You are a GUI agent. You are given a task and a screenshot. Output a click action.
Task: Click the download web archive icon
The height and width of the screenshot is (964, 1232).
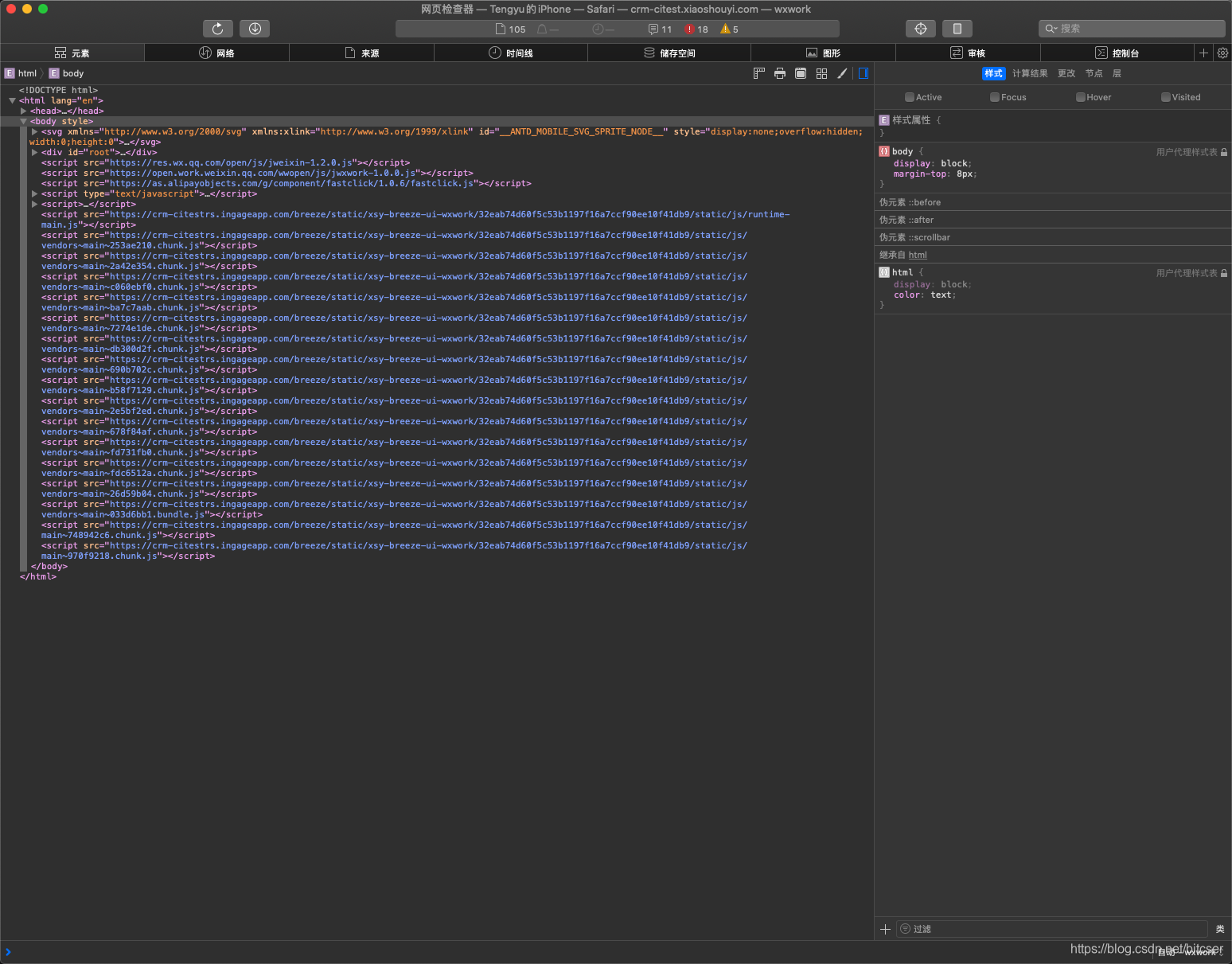[255, 29]
